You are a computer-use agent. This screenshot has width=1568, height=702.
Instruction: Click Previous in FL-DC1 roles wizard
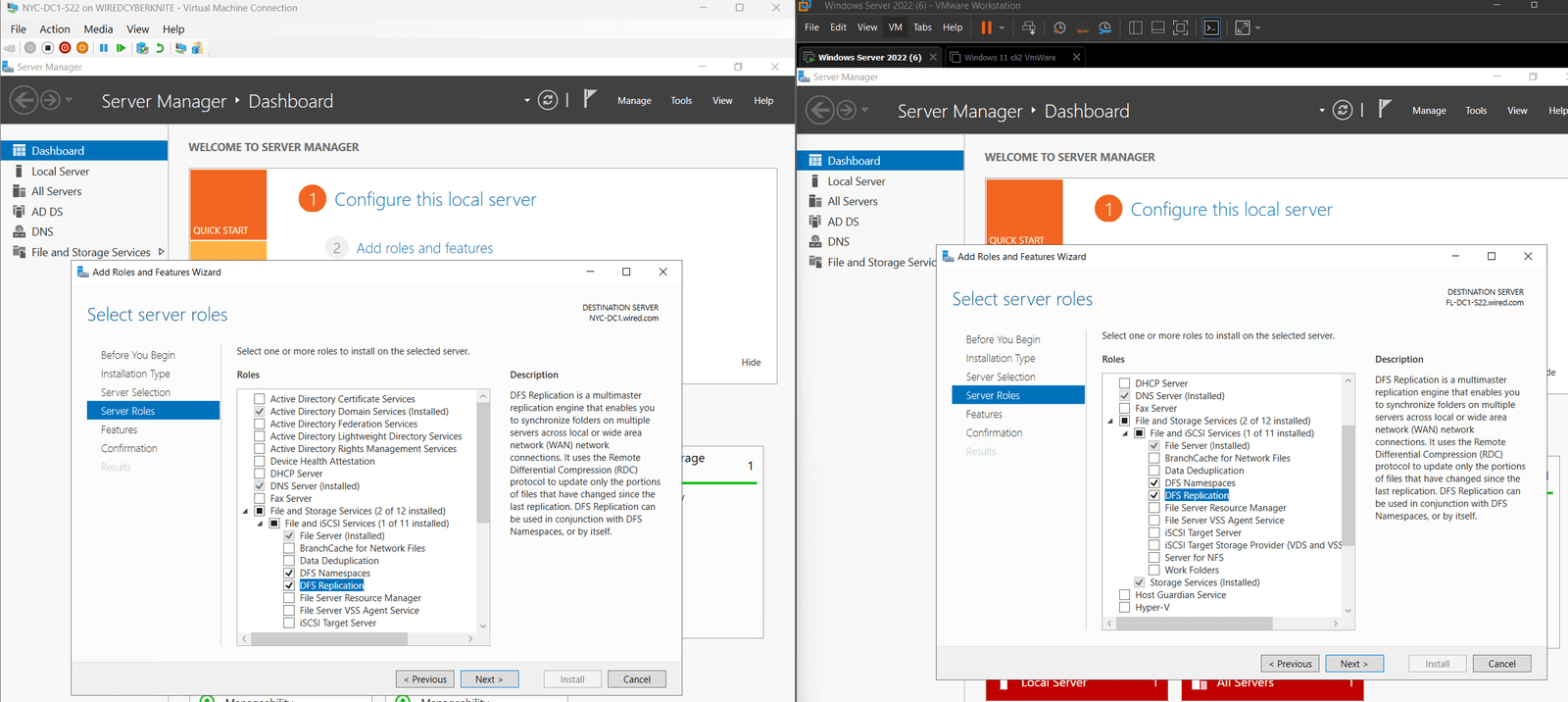[x=1290, y=664]
